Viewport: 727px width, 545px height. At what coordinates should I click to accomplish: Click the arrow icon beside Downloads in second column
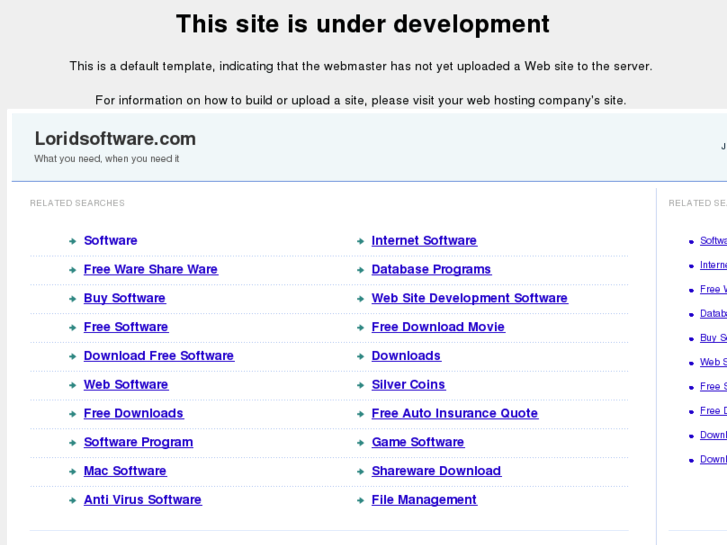[360, 356]
